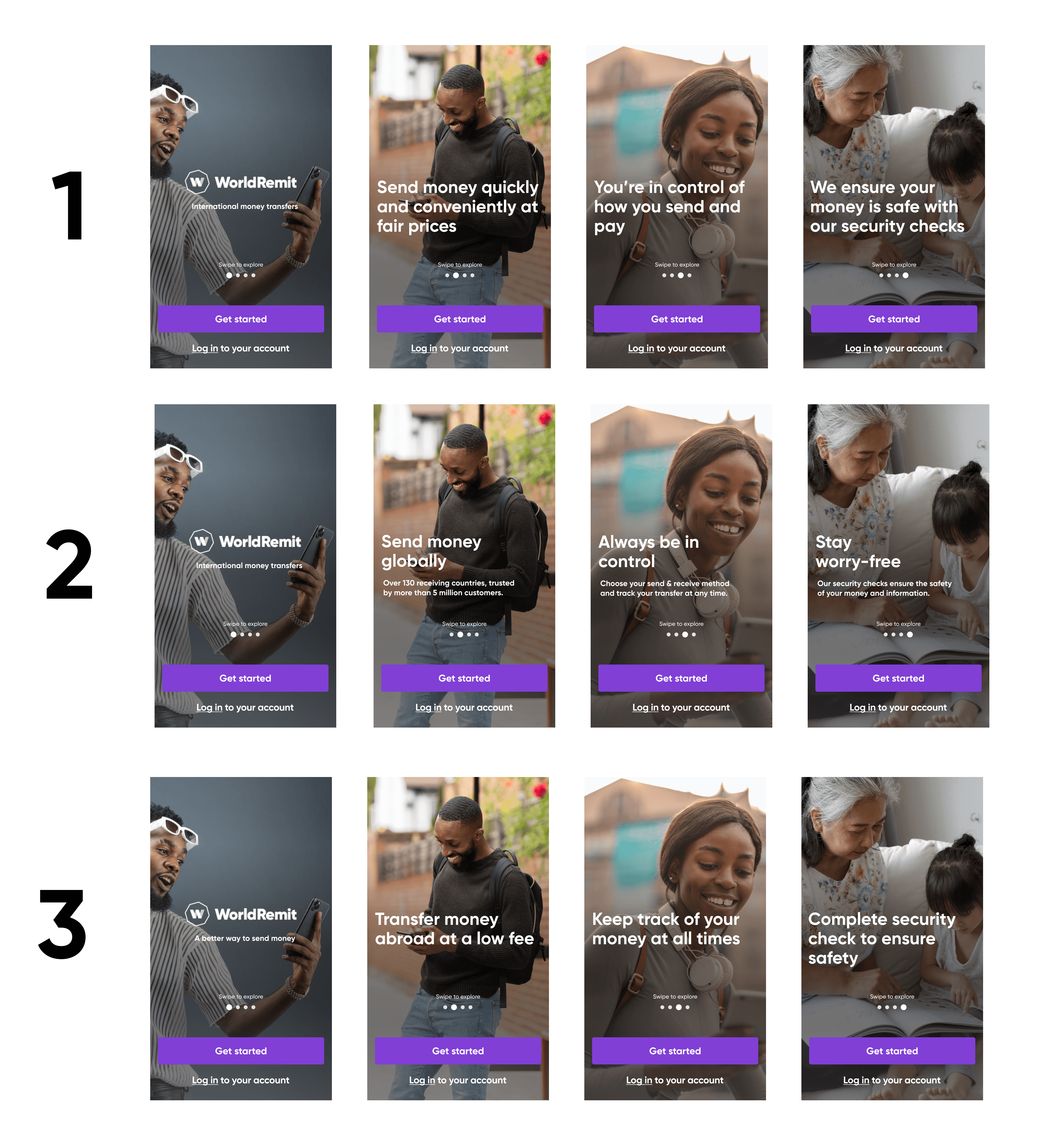Click Get started on row 3 WorldRemit splash screen
Viewport: 1064px width, 1142px height.
[x=241, y=1051]
